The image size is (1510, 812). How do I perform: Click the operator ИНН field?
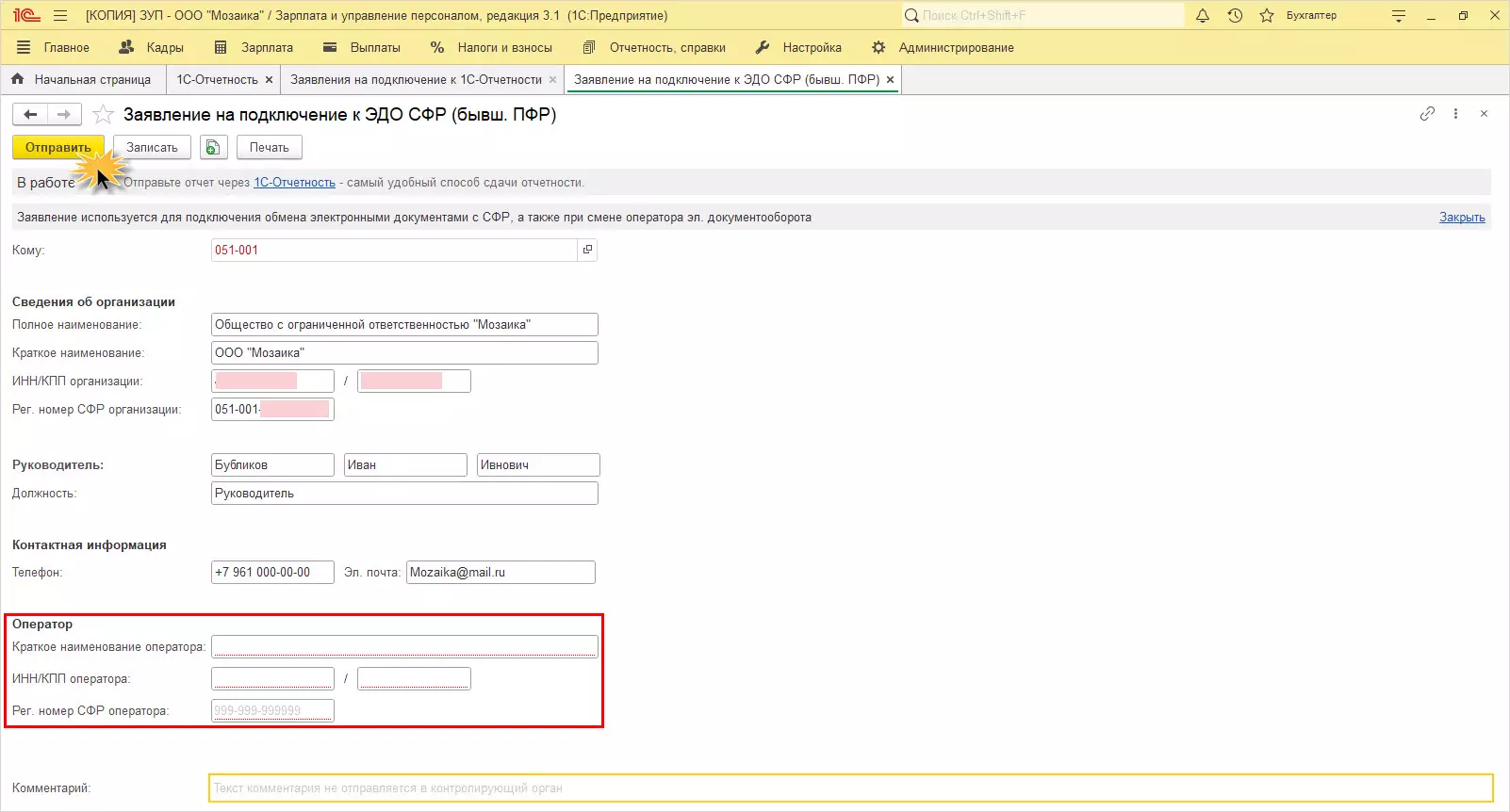click(x=272, y=679)
